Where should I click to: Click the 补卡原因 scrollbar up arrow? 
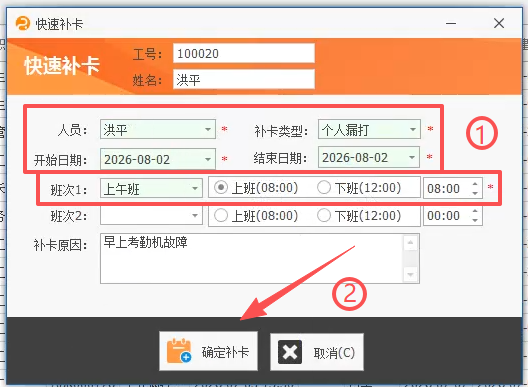pos(410,243)
